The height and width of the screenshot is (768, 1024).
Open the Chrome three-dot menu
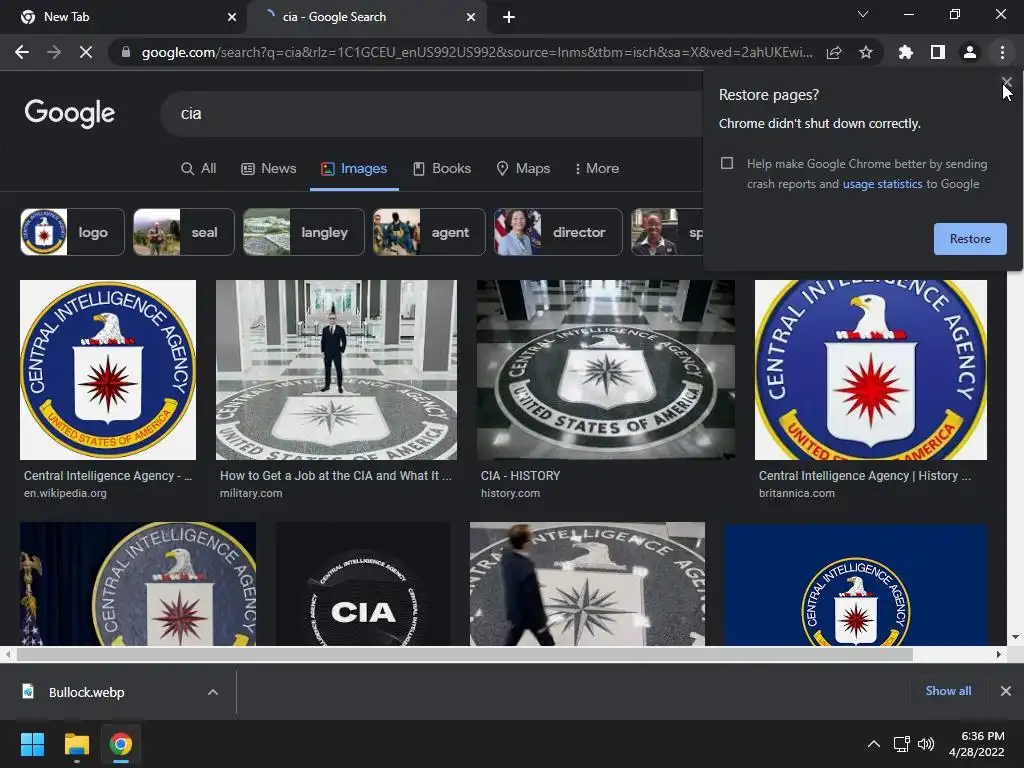coord(1002,52)
